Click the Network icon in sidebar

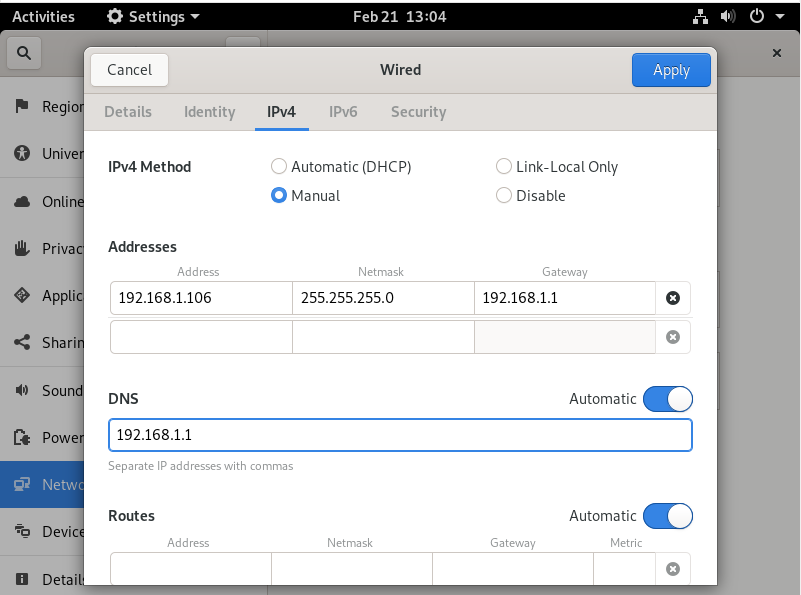(x=22, y=484)
